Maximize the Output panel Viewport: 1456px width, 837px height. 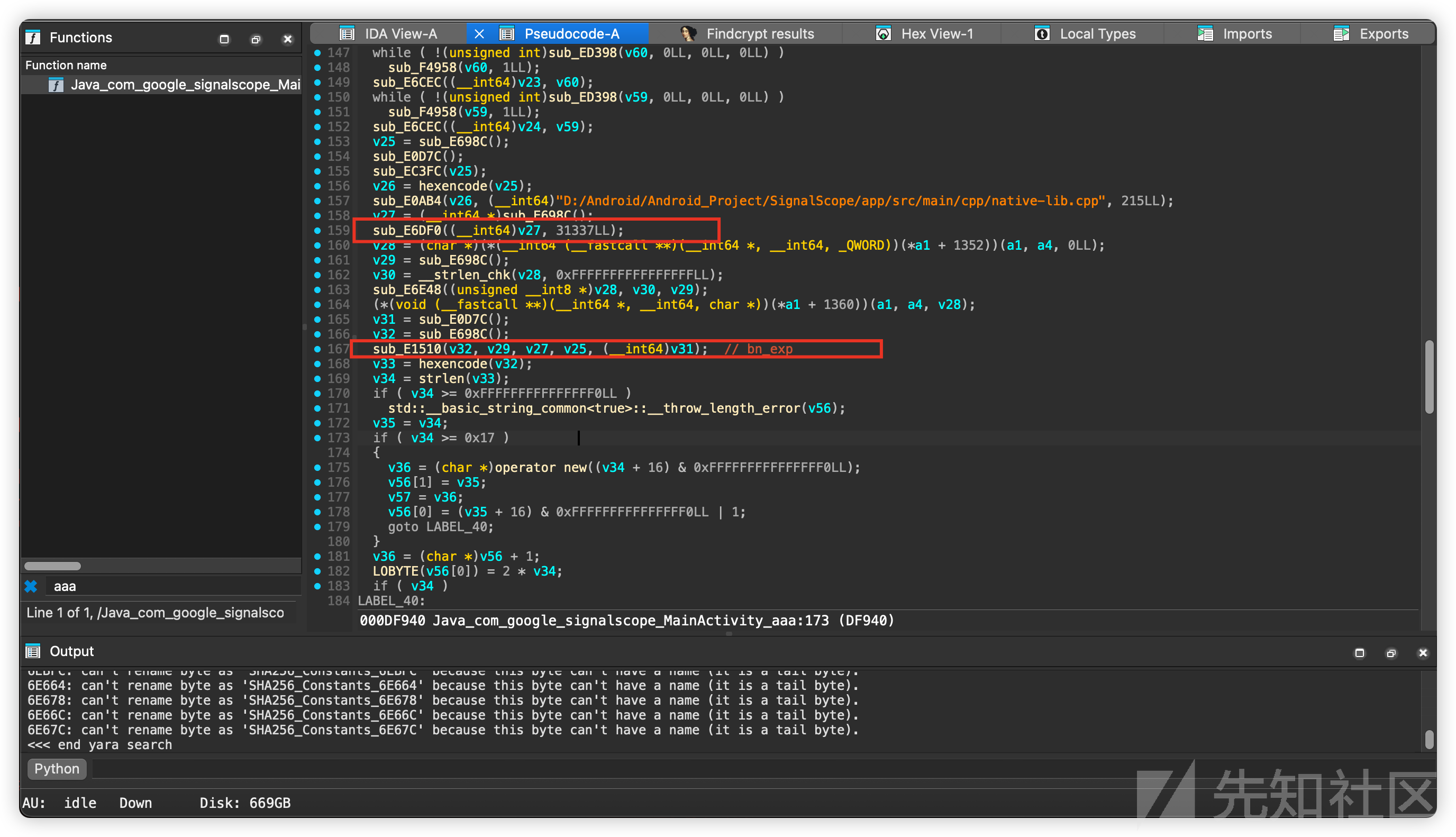click(x=1359, y=652)
